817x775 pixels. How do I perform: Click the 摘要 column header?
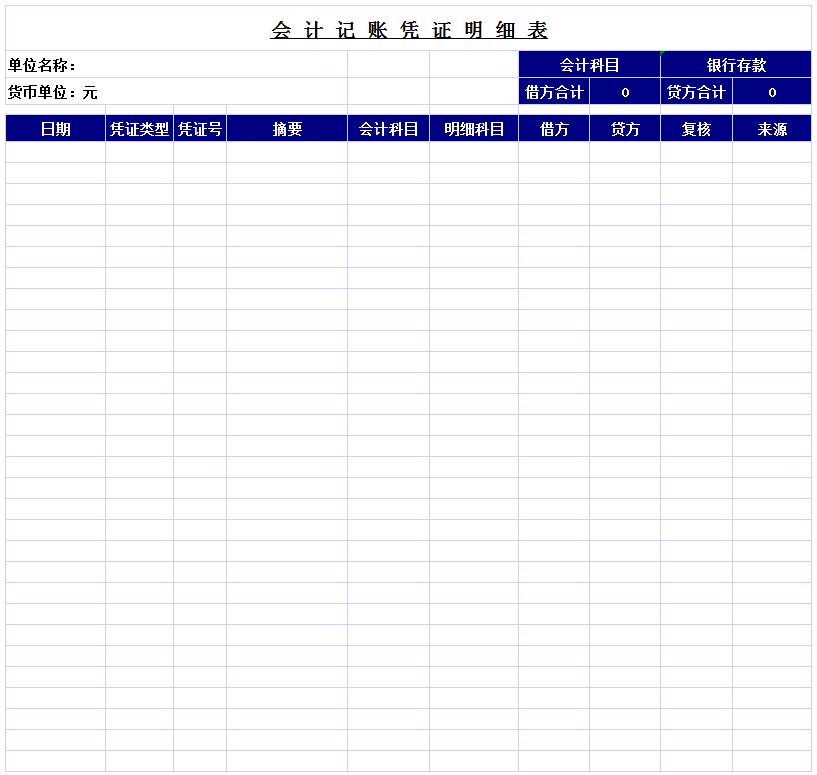(x=287, y=129)
